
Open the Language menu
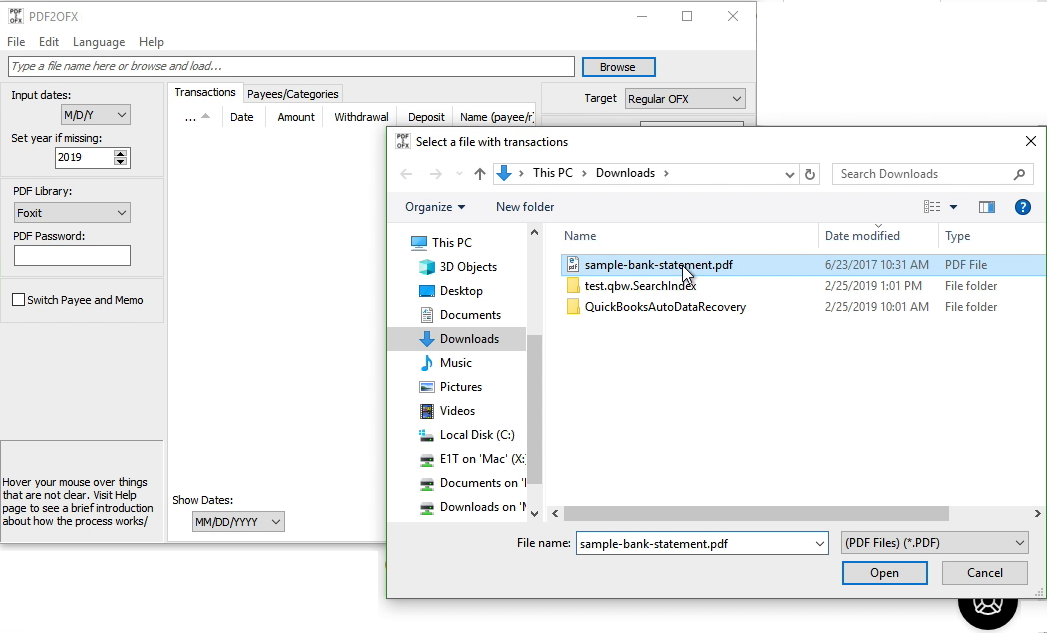tap(99, 41)
